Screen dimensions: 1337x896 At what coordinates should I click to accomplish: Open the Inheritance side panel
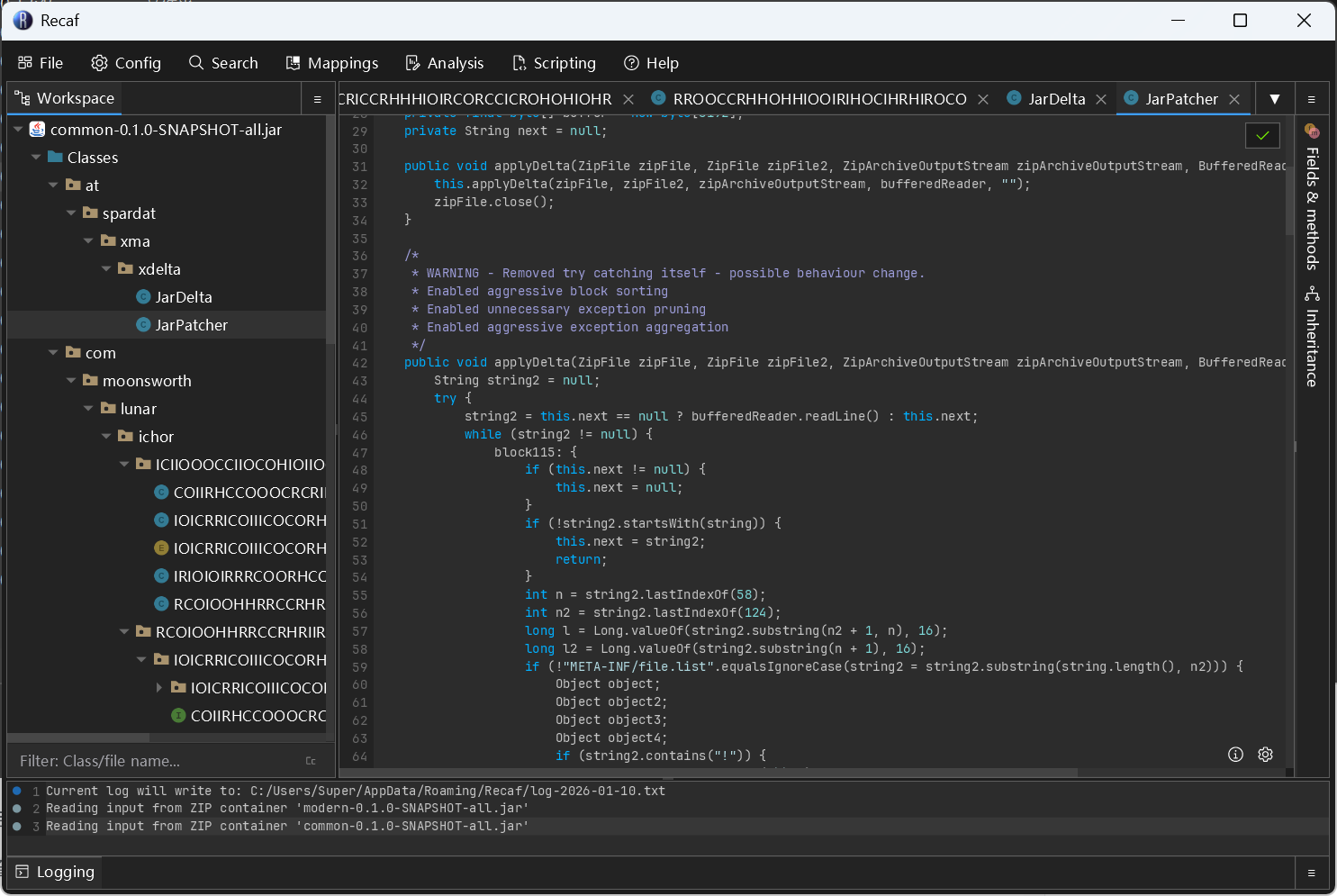tap(1312, 337)
